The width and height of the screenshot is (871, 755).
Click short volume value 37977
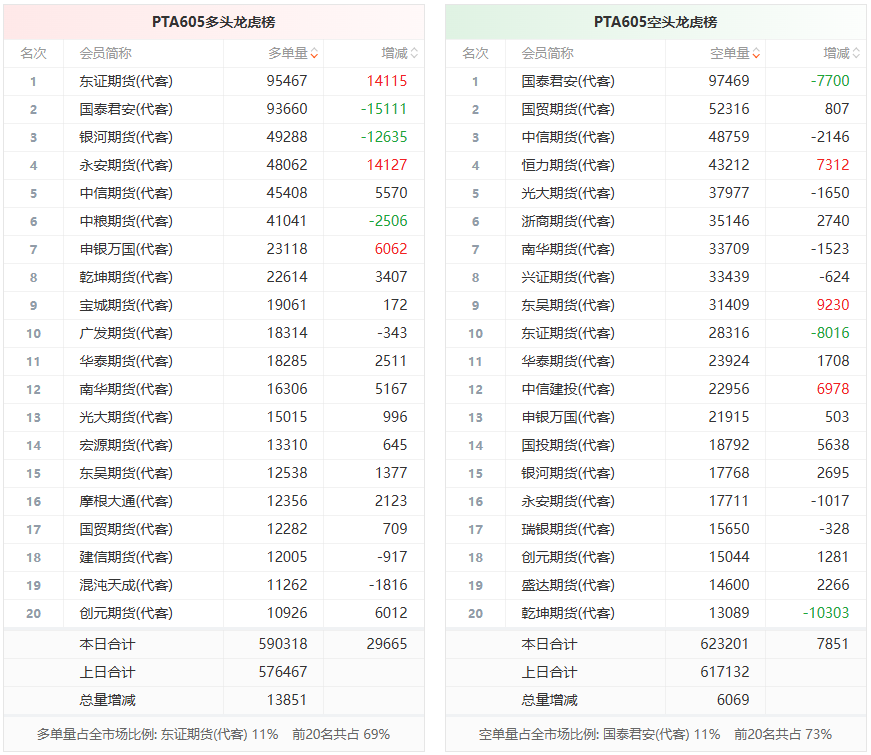pos(729,193)
